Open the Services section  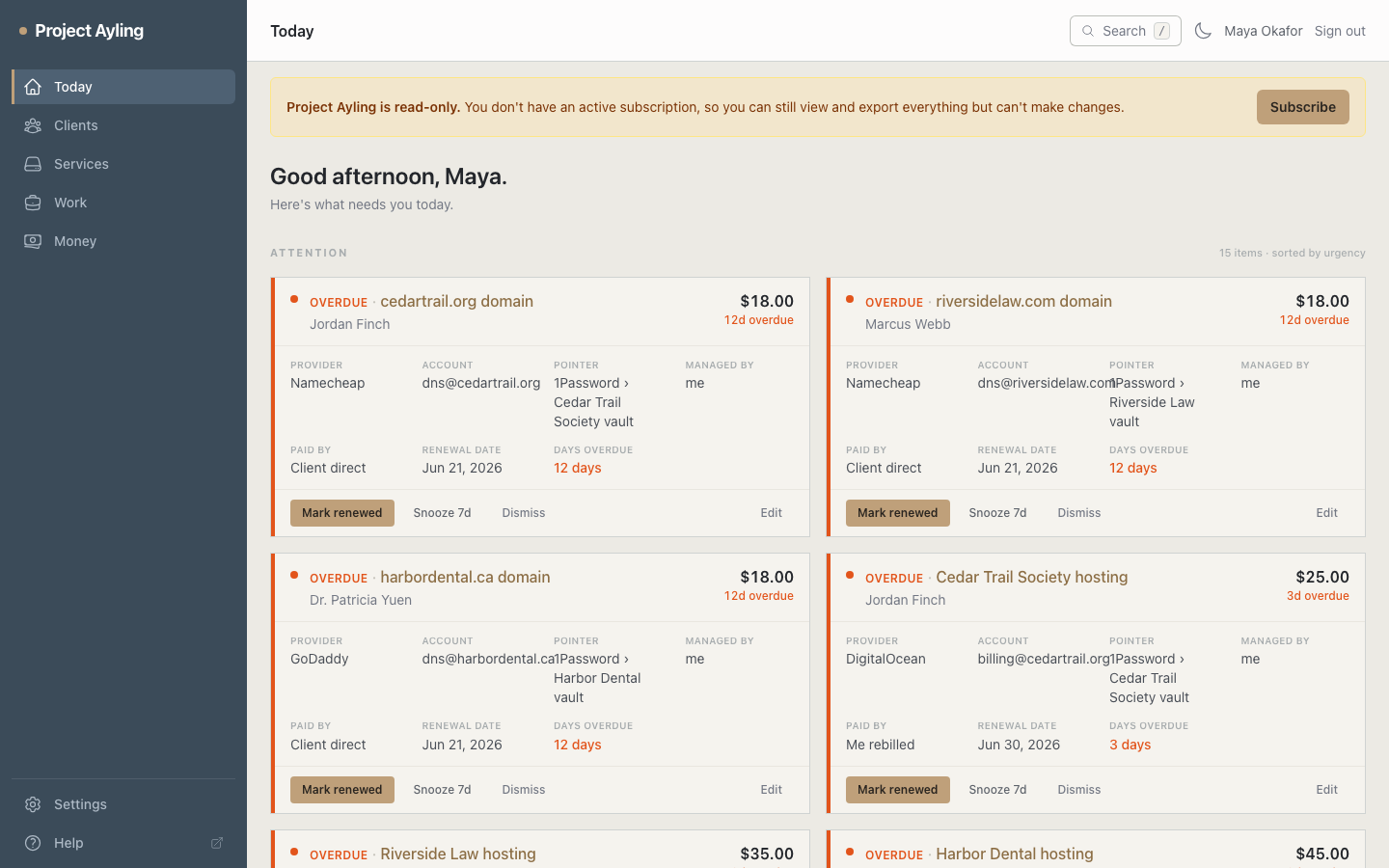click(x=123, y=164)
